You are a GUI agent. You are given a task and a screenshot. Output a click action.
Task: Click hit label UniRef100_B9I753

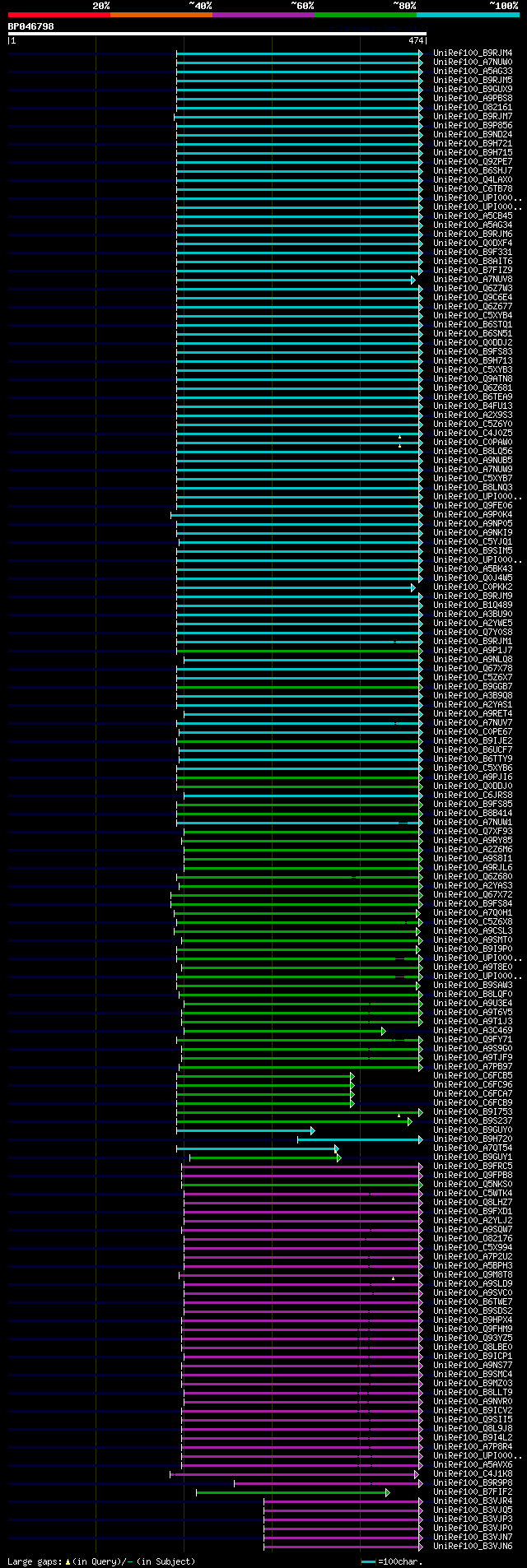point(473,1112)
